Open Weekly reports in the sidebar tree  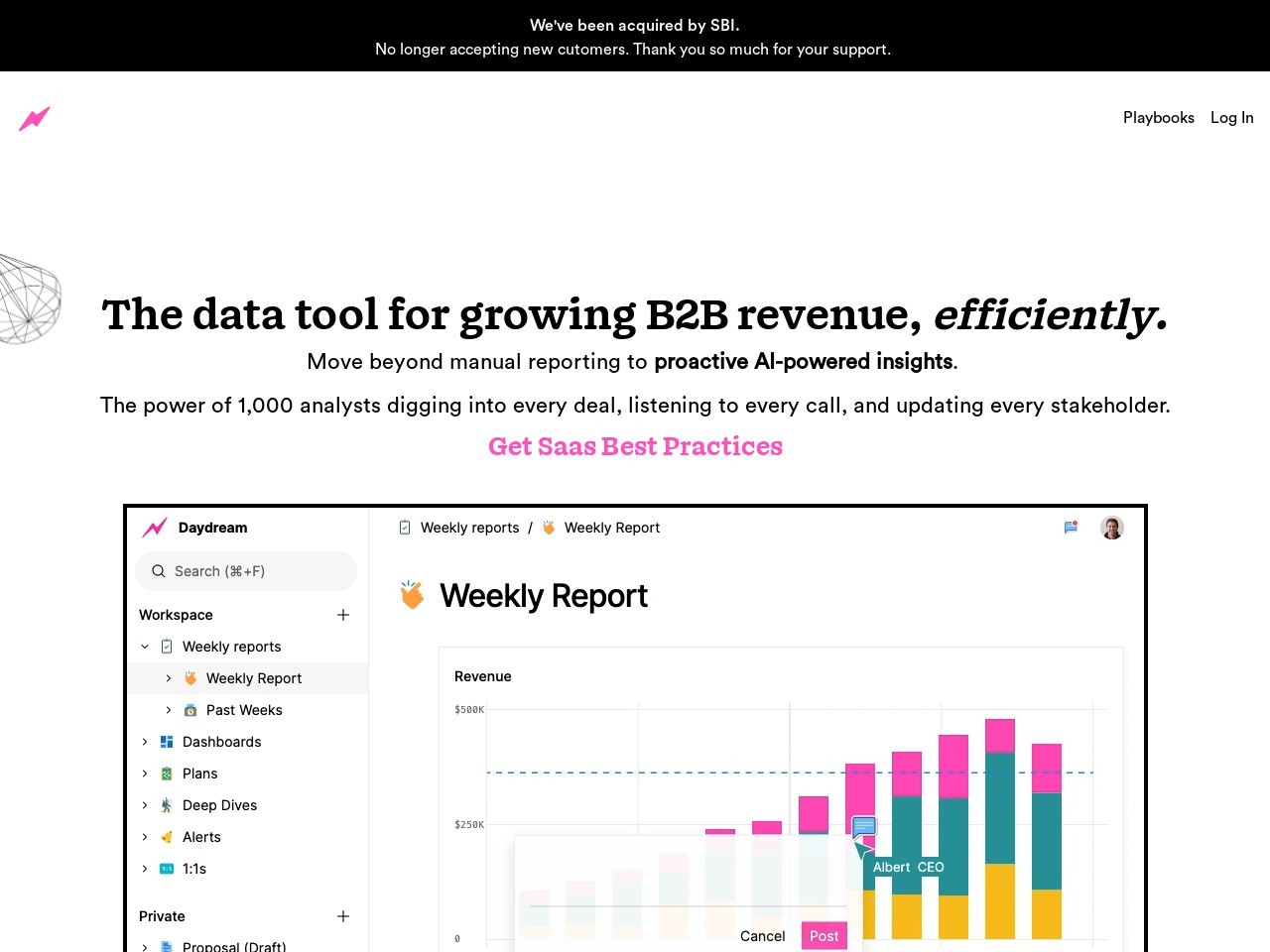pos(232,647)
